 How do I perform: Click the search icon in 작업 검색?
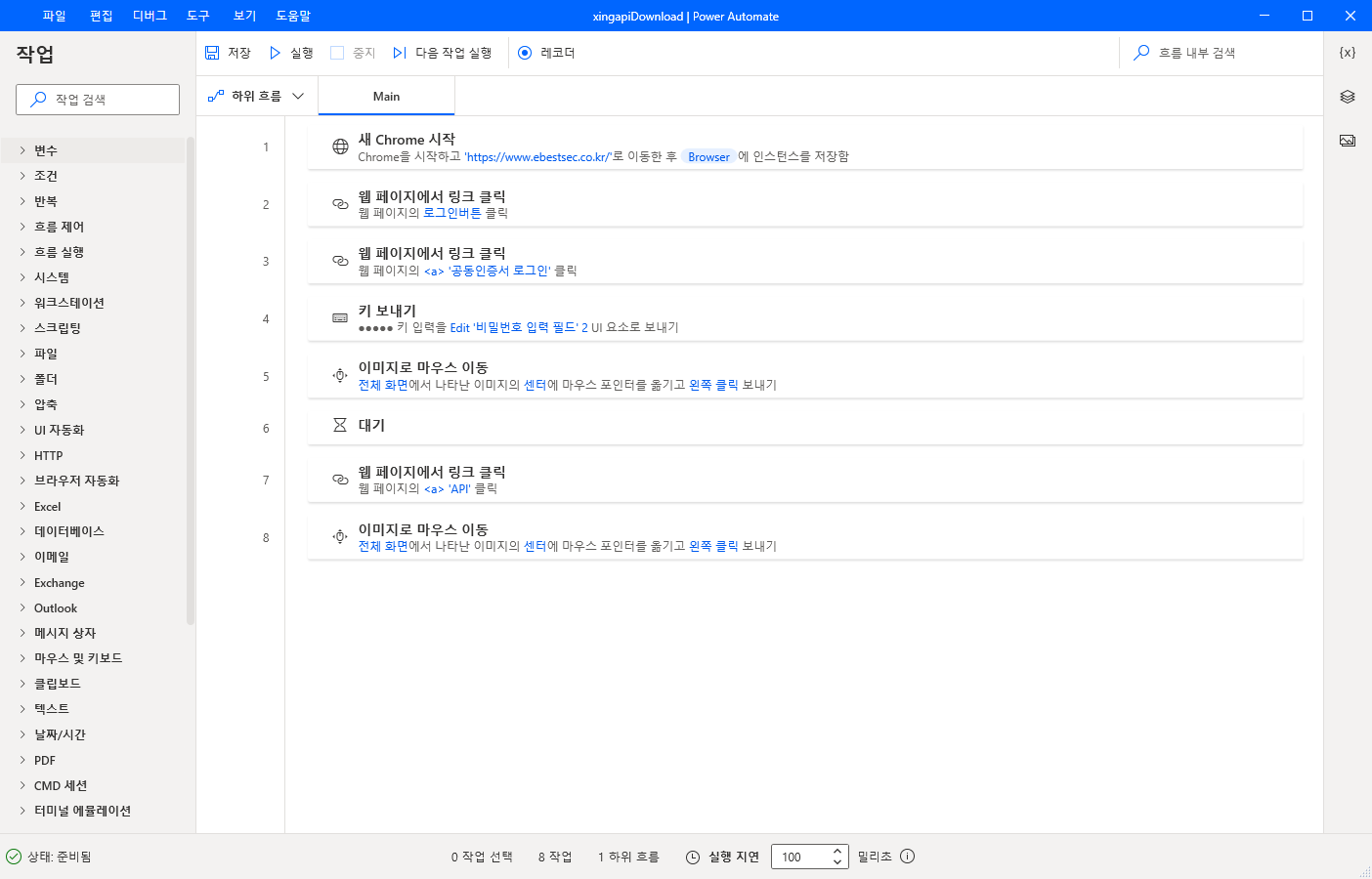click(38, 99)
